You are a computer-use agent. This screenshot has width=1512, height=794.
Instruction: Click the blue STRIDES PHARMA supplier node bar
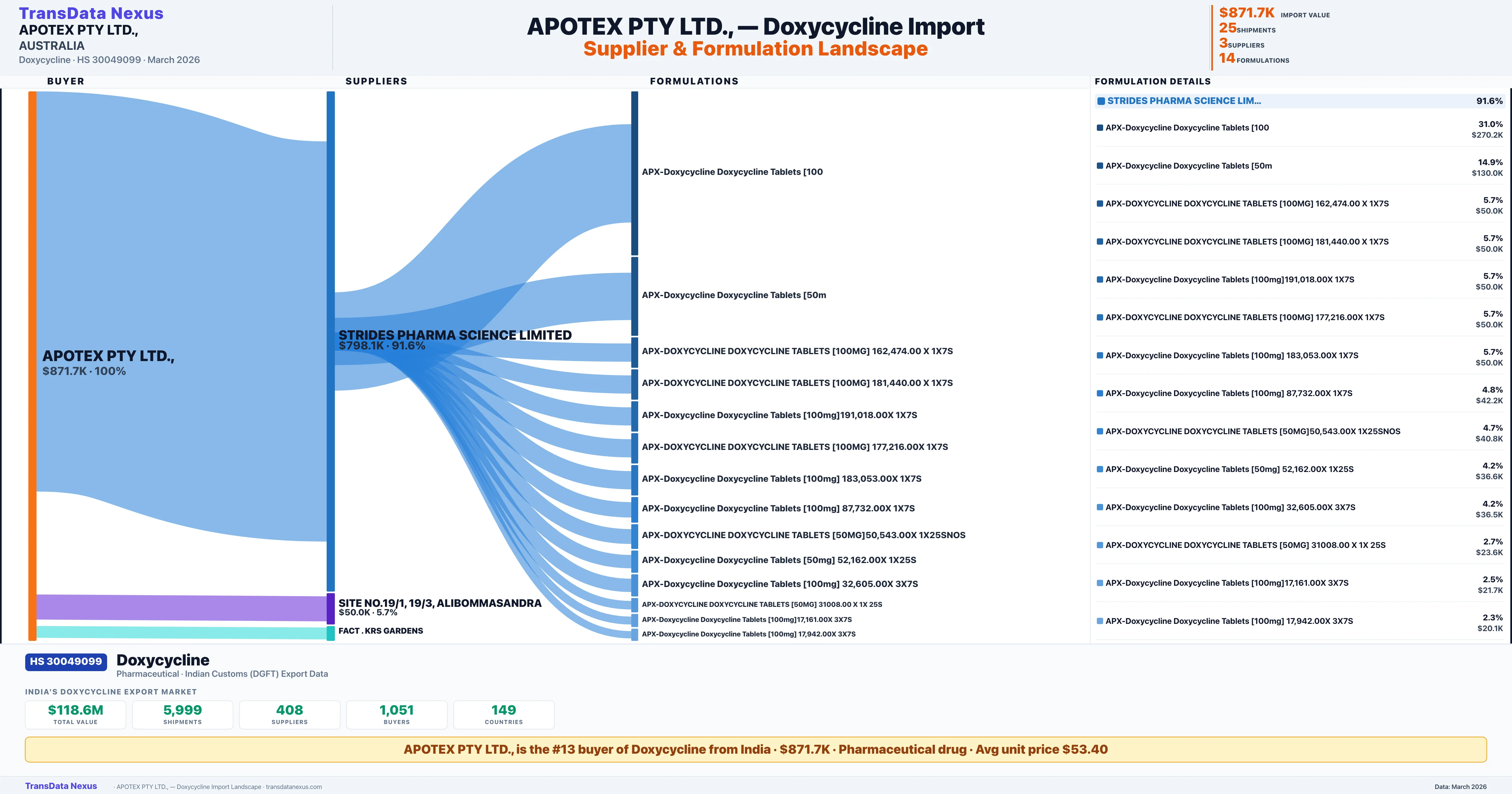click(x=330, y=341)
